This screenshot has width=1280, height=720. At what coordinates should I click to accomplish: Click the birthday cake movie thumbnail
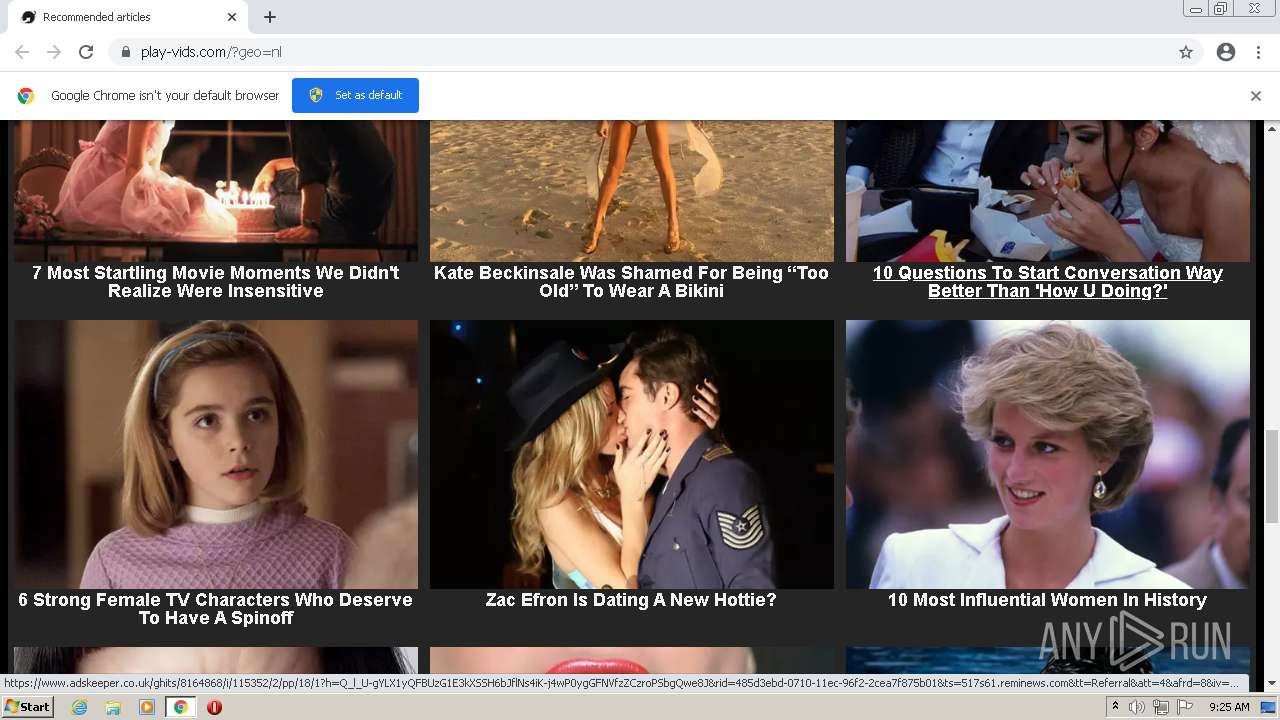click(x=215, y=191)
